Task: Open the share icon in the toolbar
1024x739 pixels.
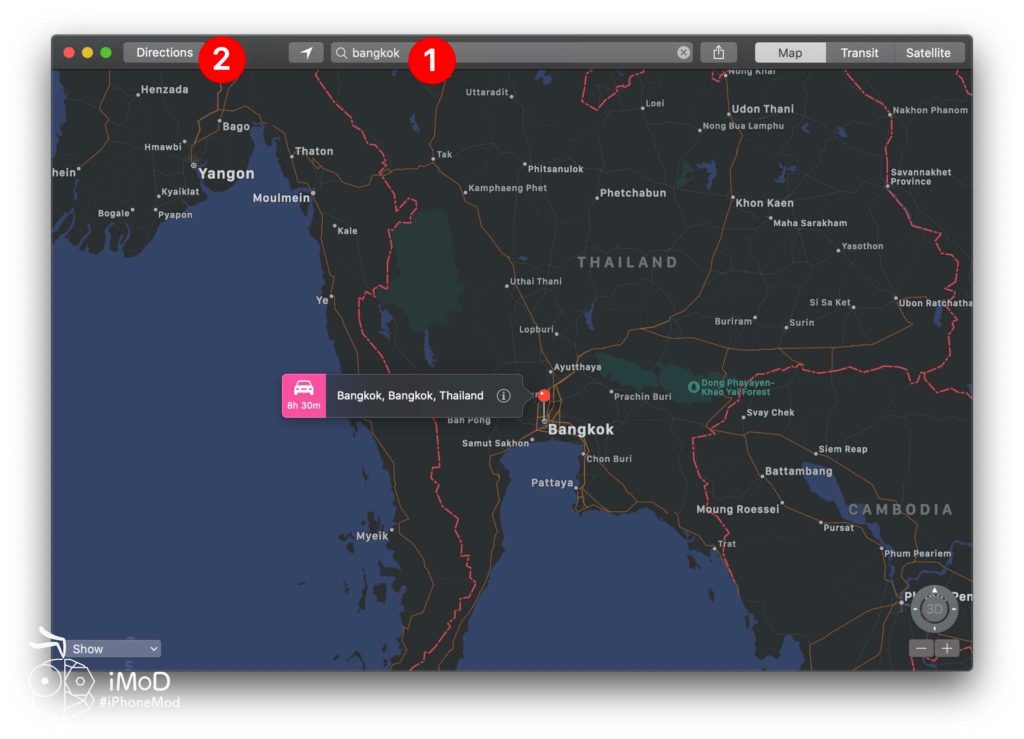Action: (719, 52)
